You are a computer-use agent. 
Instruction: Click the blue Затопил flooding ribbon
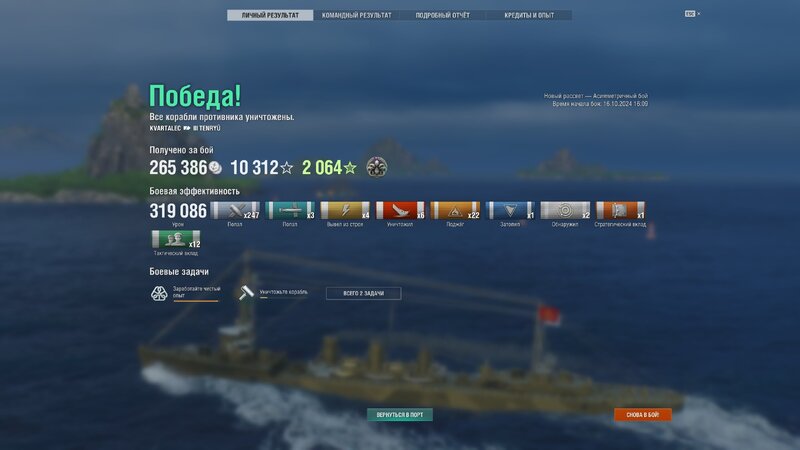click(510, 210)
